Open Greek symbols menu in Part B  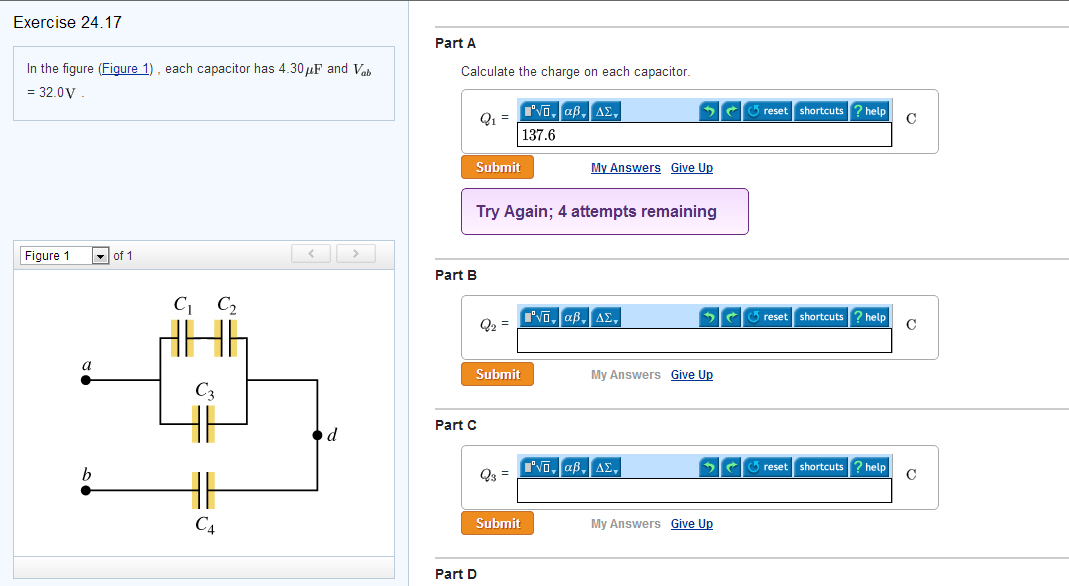[x=575, y=317]
